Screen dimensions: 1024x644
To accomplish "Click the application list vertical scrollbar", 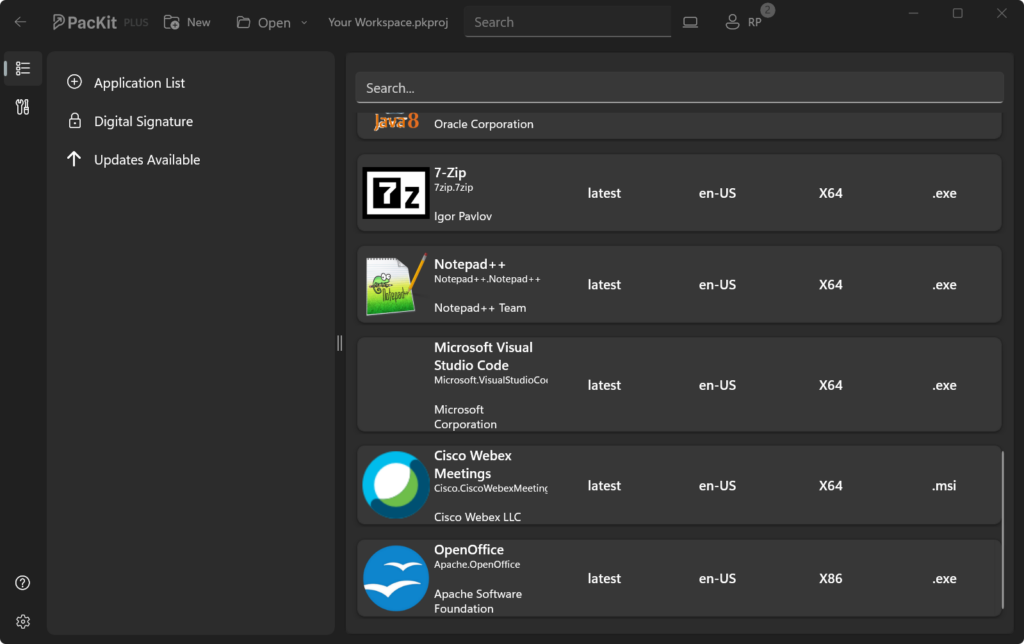I will click(x=1003, y=529).
